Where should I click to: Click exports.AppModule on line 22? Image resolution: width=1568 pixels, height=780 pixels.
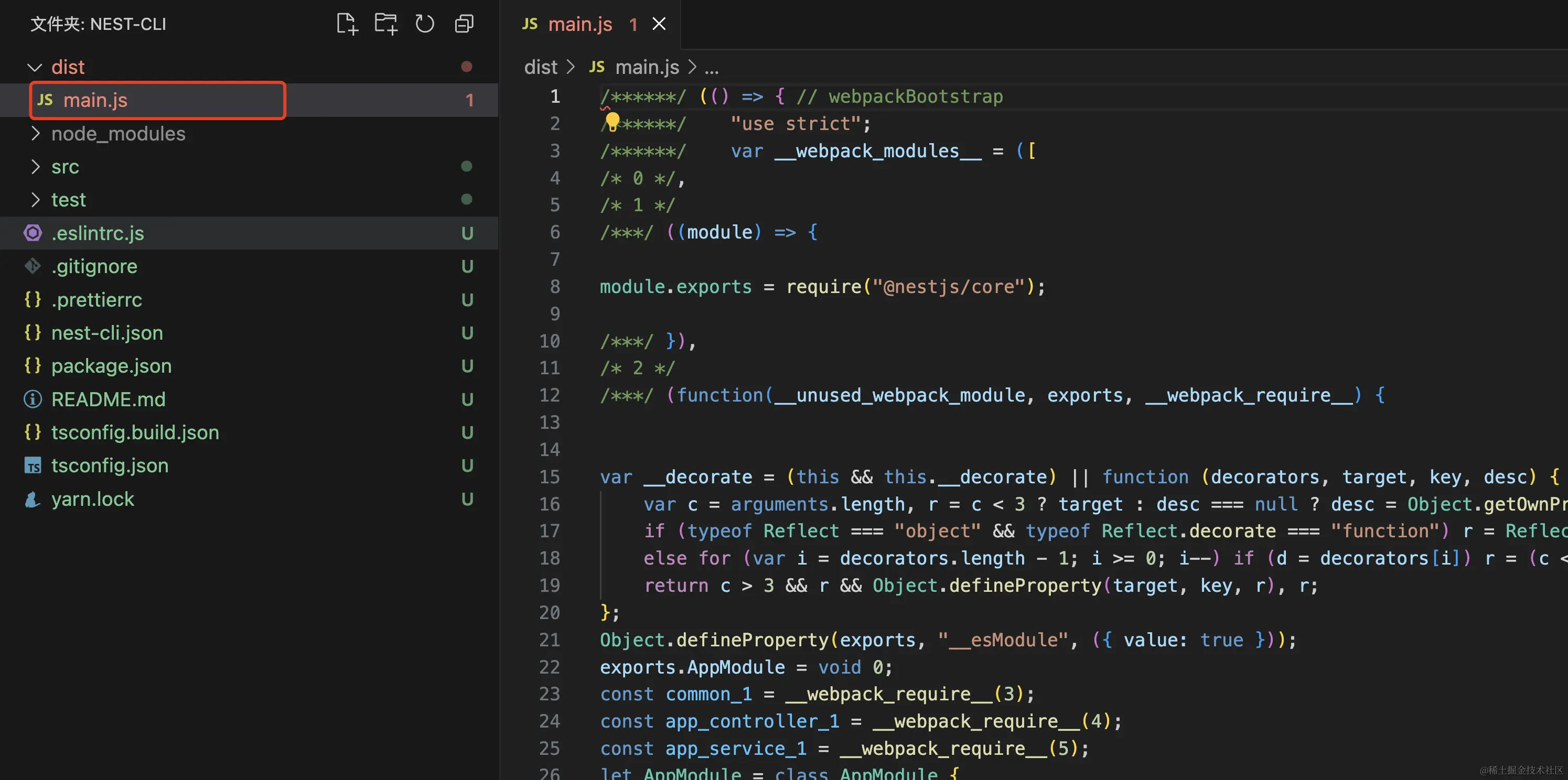point(692,667)
